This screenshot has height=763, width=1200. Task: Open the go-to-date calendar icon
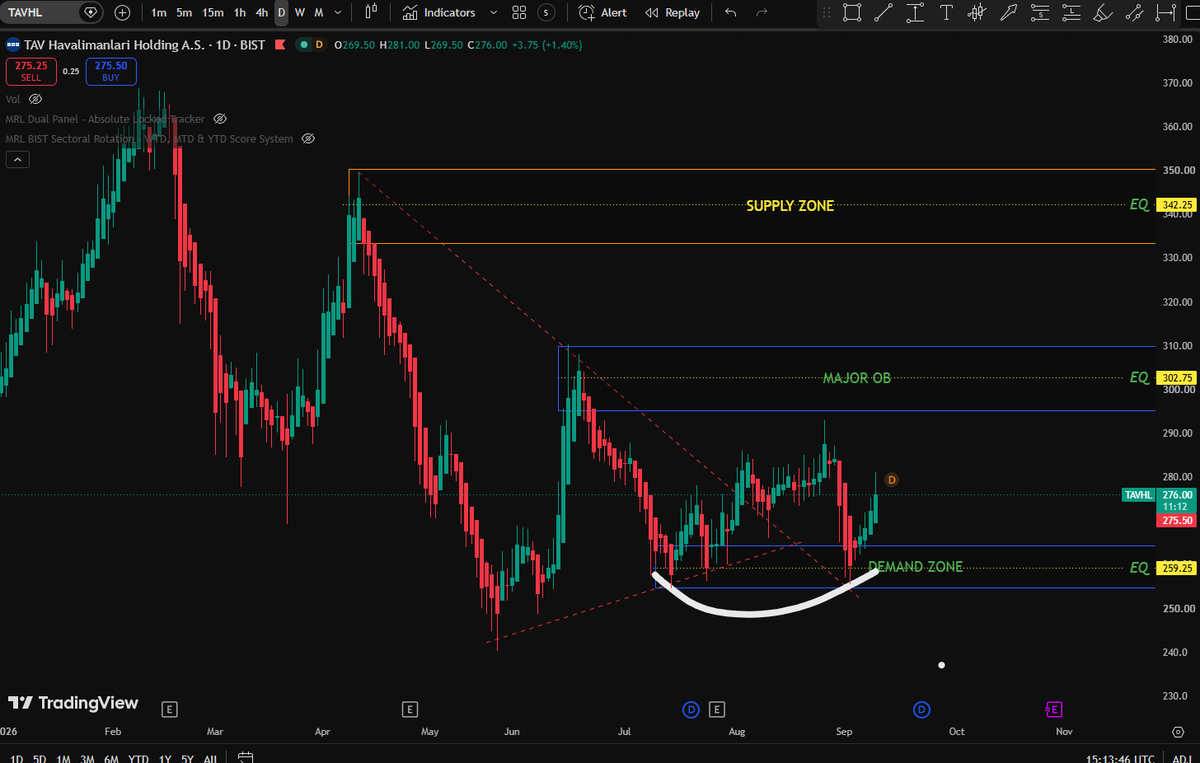click(x=247, y=758)
